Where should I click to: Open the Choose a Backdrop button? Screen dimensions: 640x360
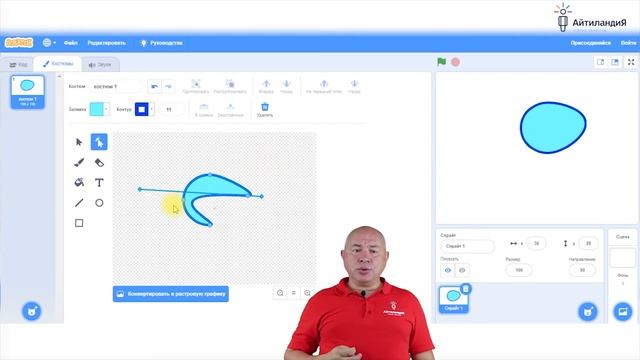pos(623,312)
